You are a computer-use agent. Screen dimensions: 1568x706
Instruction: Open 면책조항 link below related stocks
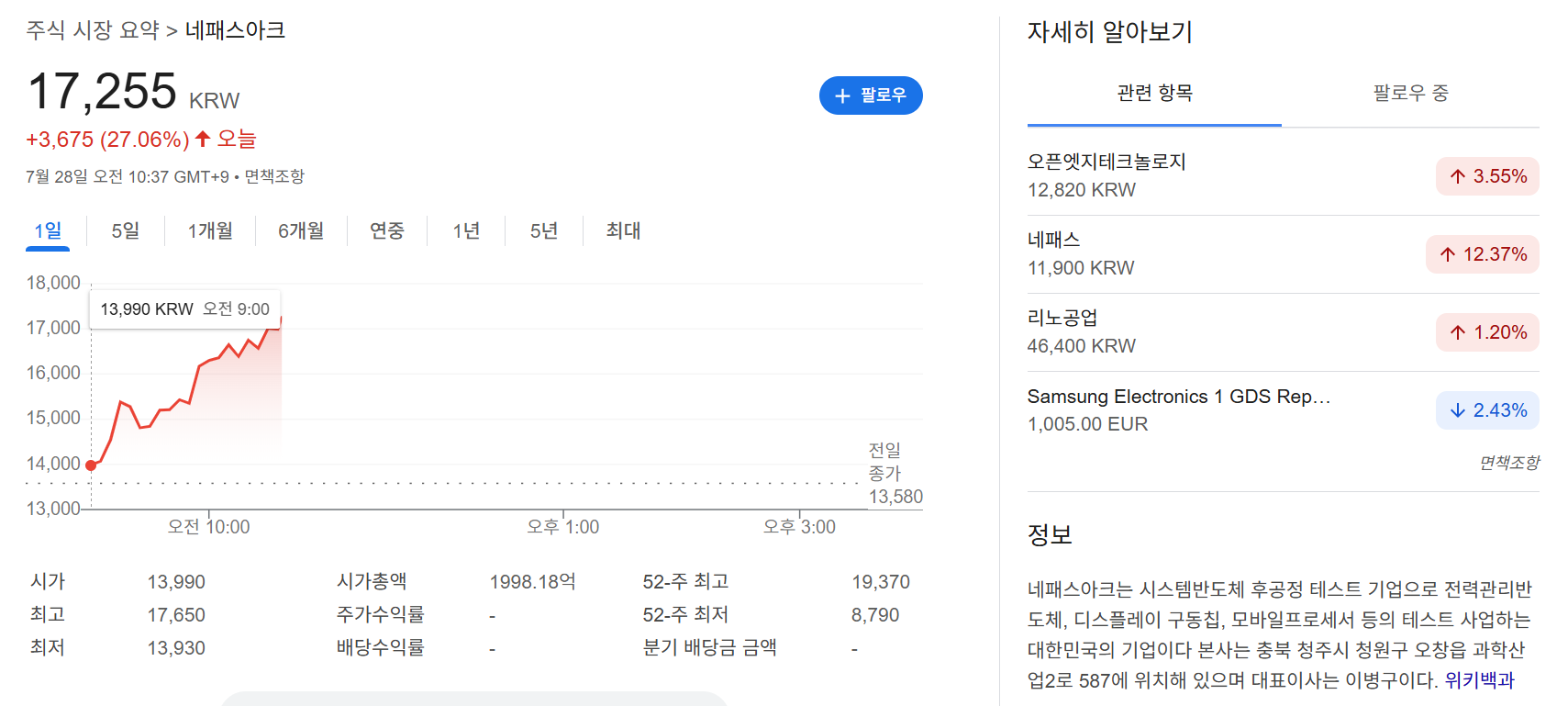pyautogui.click(x=1509, y=463)
